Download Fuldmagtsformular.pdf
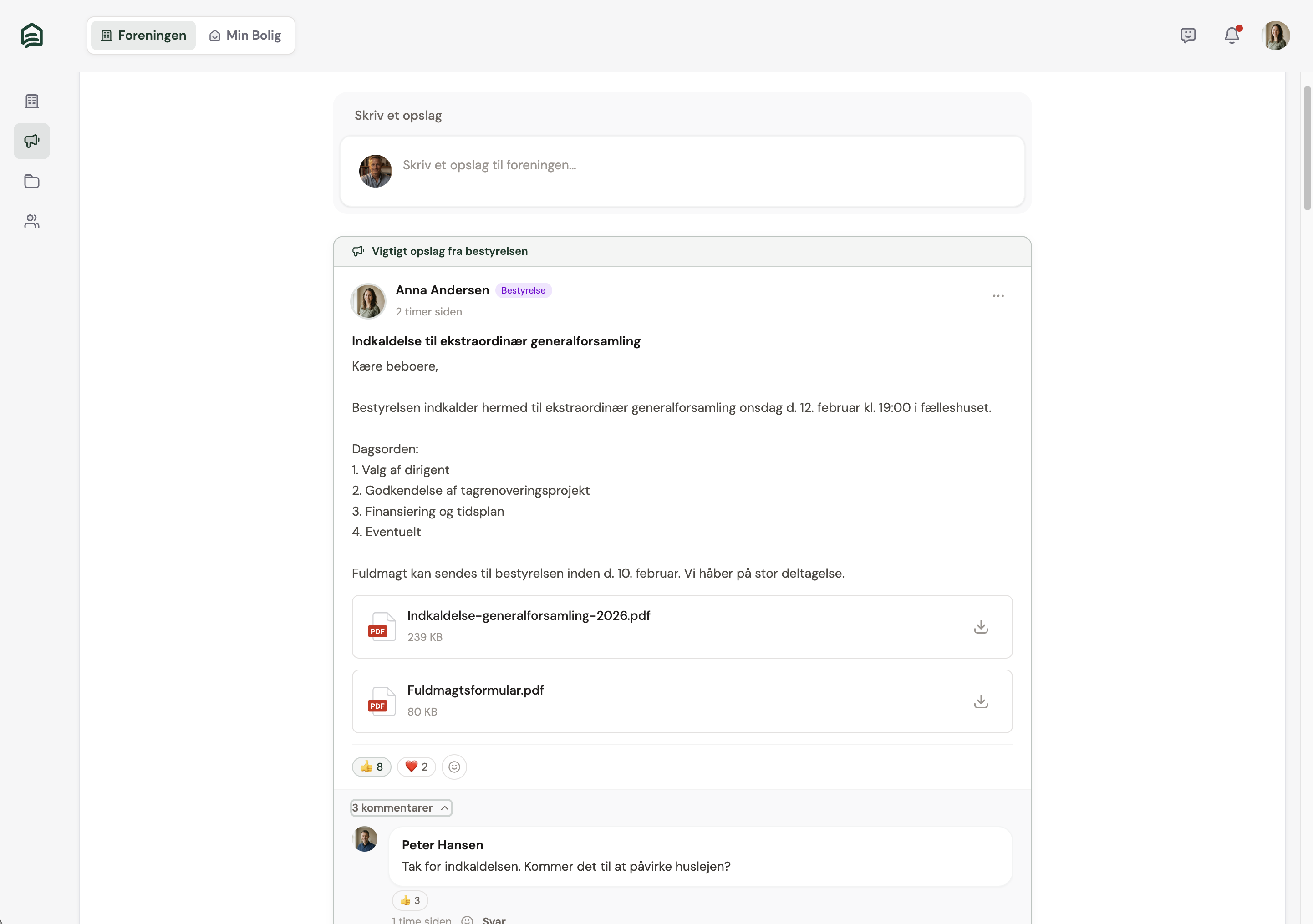1313x924 pixels. tap(981, 701)
